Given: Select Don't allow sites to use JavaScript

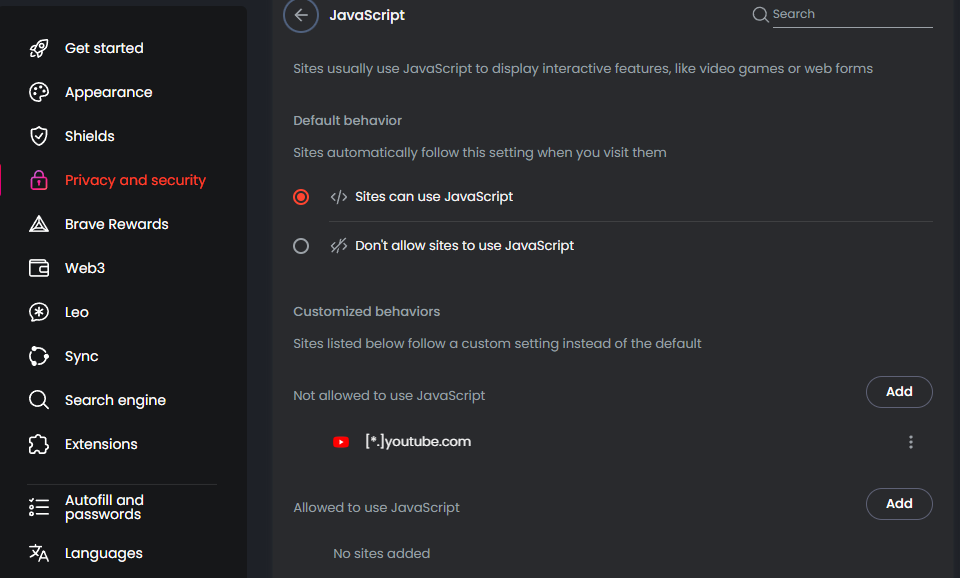Looking at the screenshot, I should coord(301,246).
